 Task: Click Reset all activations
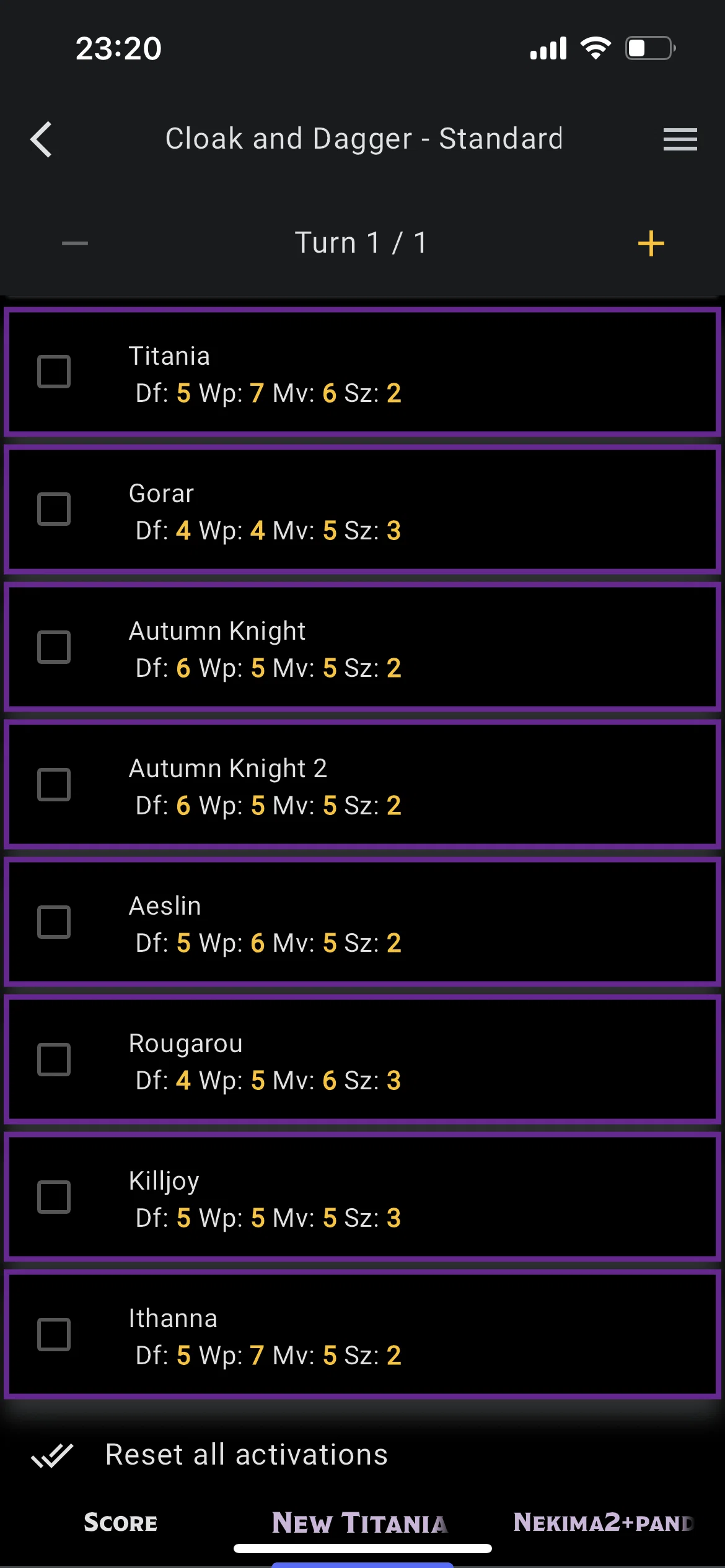click(x=247, y=1455)
